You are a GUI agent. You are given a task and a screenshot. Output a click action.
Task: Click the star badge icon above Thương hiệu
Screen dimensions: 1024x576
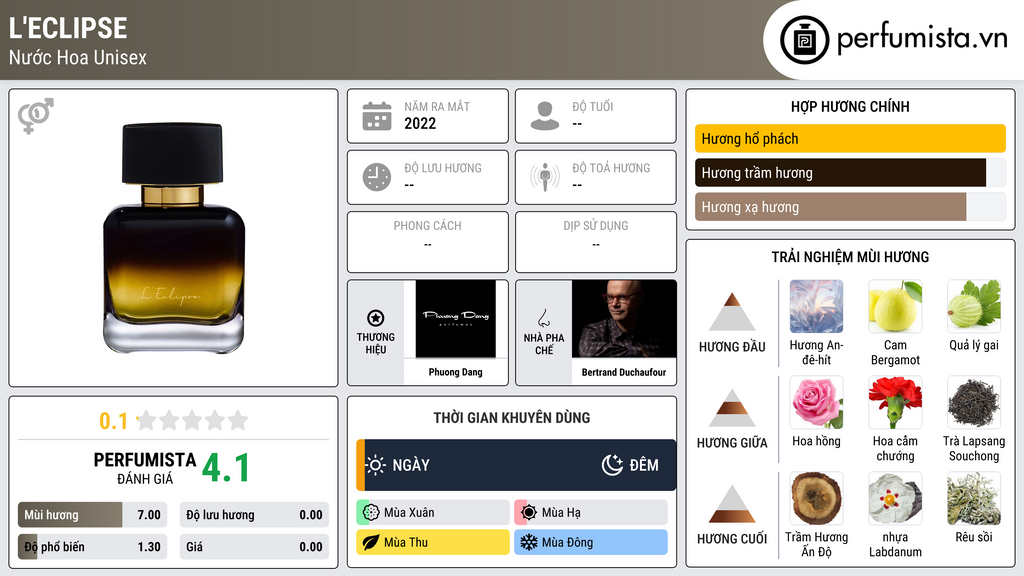click(x=376, y=318)
